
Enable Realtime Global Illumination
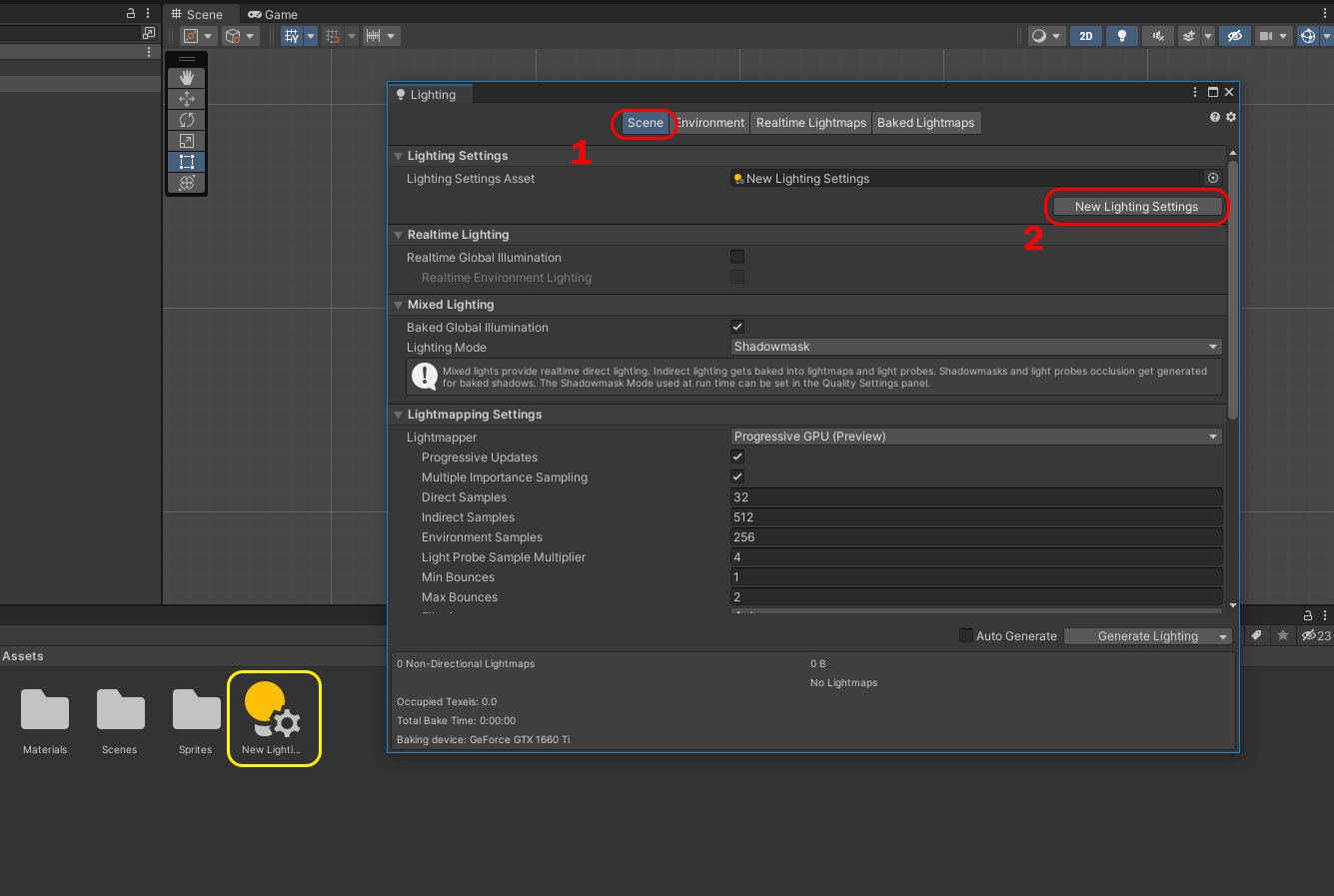pyautogui.click(x=736, y=257)
